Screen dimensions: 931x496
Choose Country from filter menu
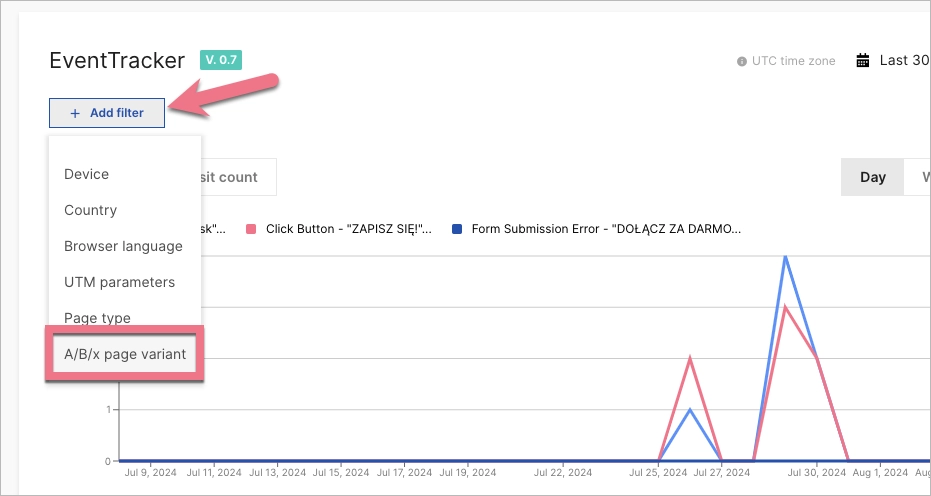point(90,210)
